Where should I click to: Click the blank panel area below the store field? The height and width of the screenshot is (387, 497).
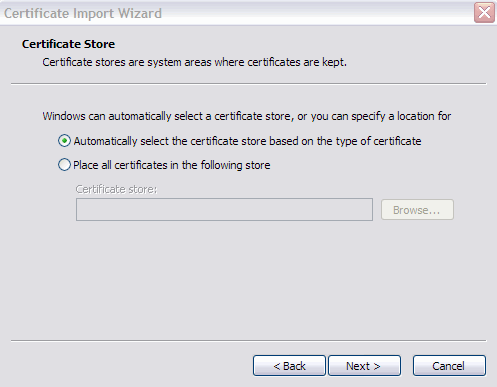(x=249, y=280)
